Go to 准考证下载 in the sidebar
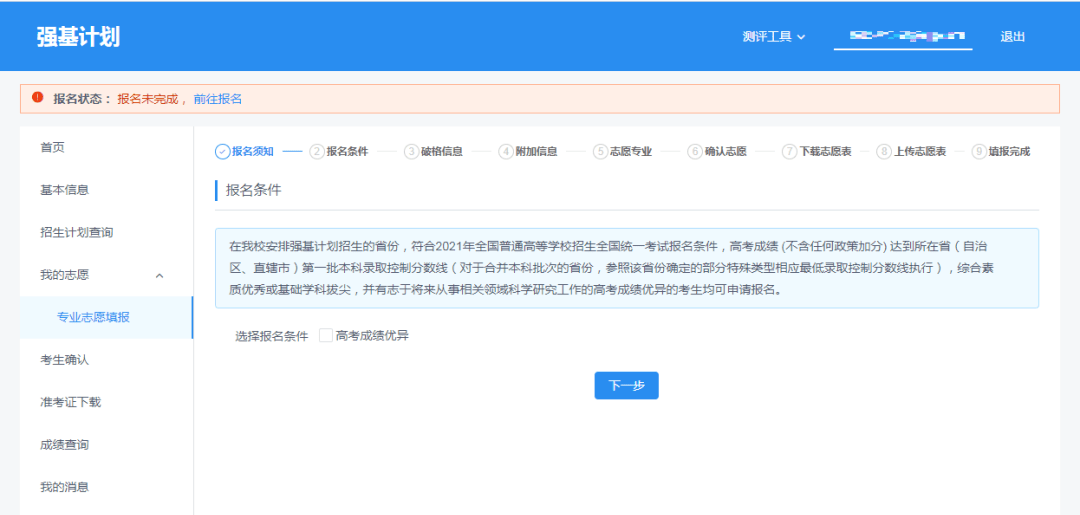 [x=70, y=403]
